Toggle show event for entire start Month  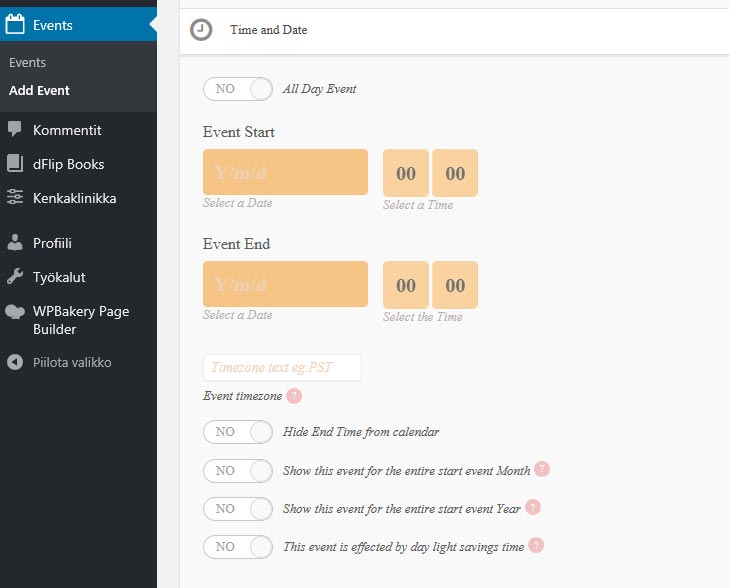pyautogui.click(x=238, y=470)
